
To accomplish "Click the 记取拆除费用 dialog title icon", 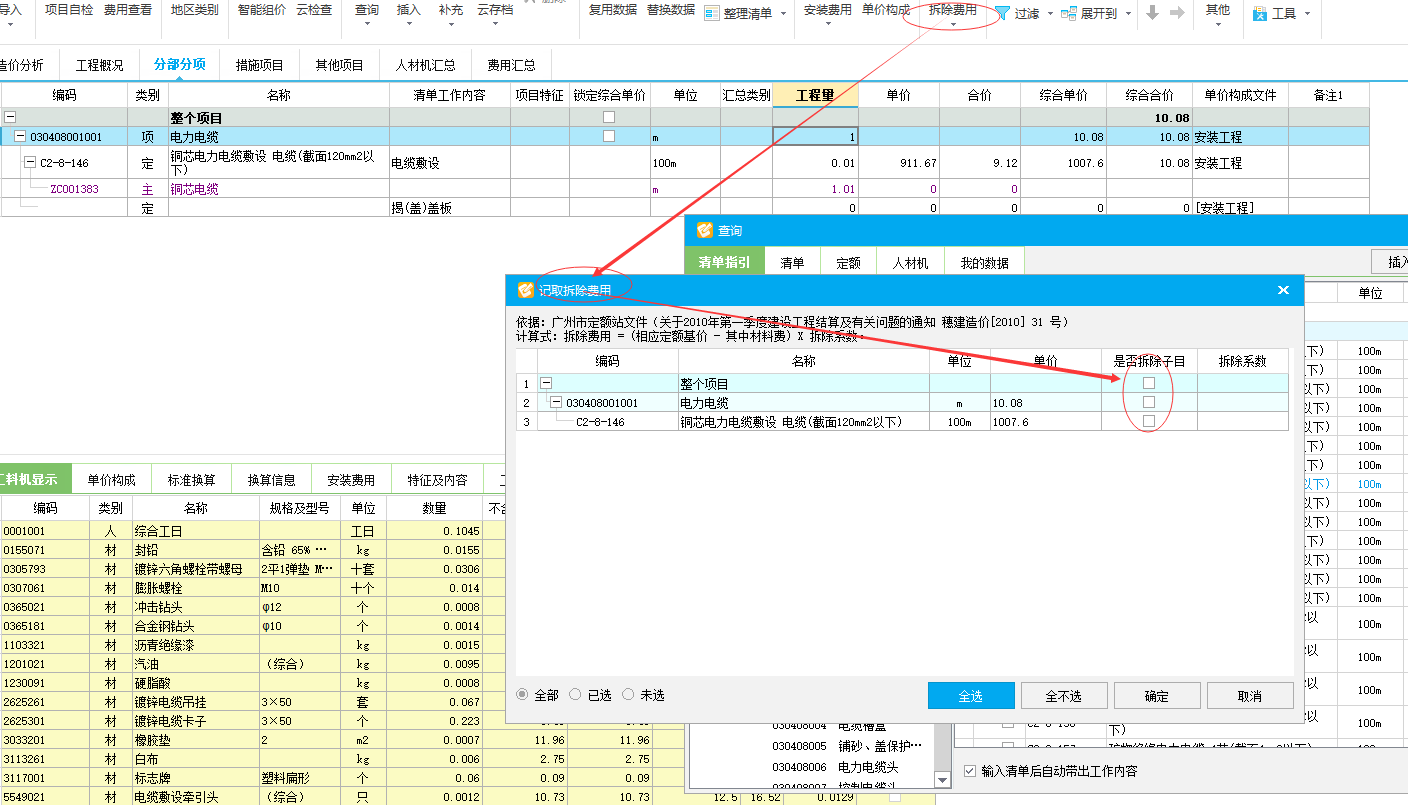I will pyautogui.click(x=525, y=290).
